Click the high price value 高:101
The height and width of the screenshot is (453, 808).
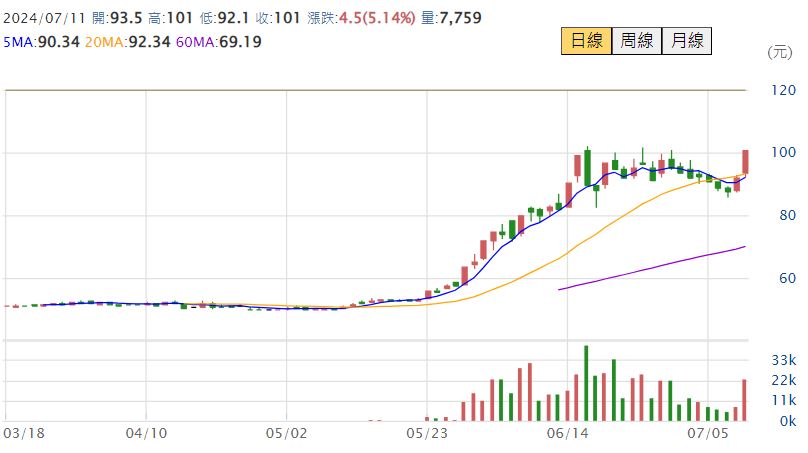pyautogui.click(x=171, y=18)
